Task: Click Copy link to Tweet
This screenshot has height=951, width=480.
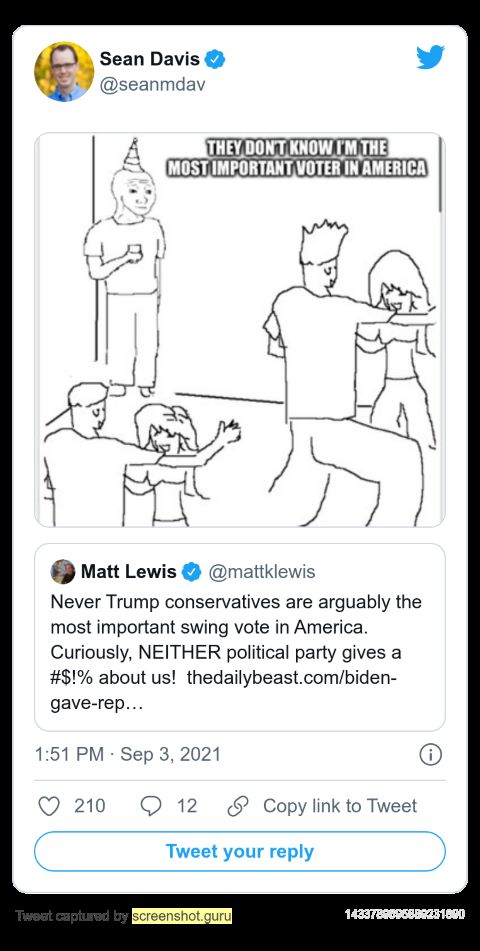Action: pos(340,806)
